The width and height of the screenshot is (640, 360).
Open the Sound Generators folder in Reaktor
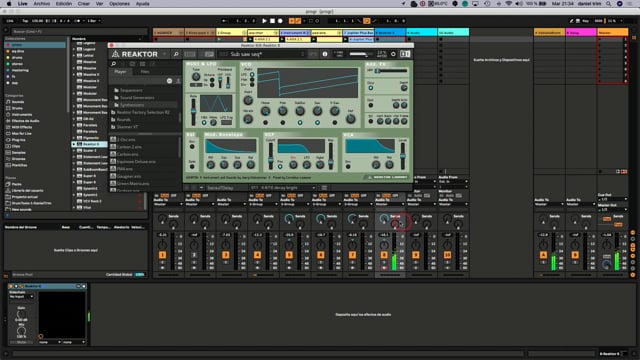(x=137, y=98)
